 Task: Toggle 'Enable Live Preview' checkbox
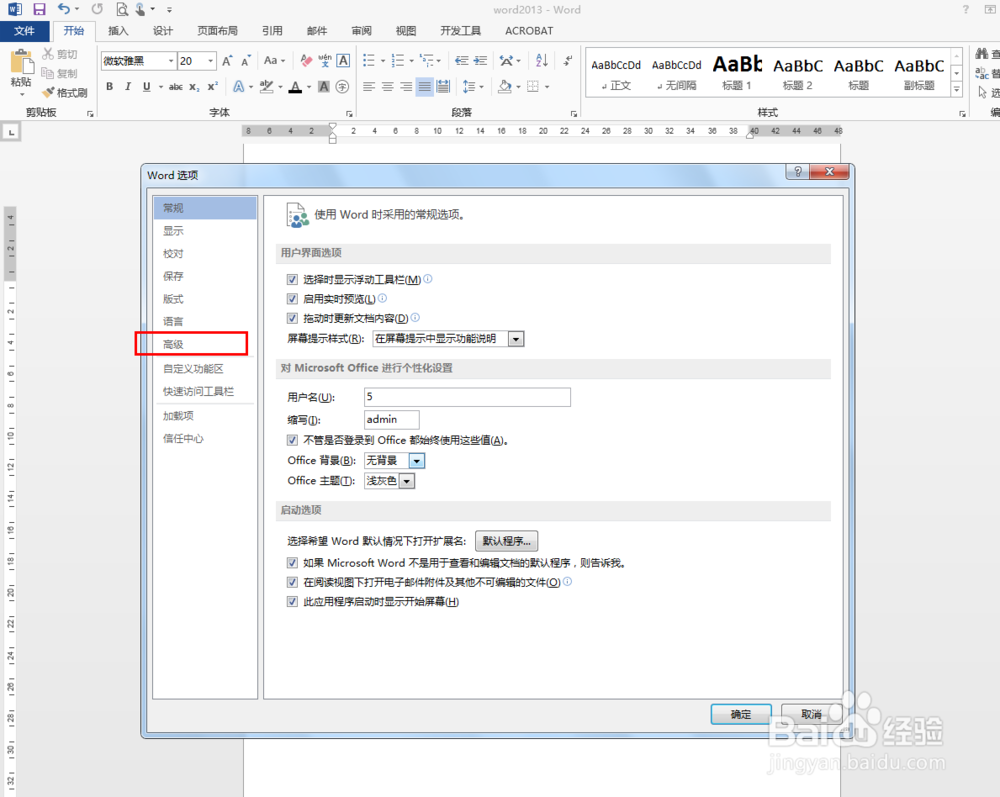tap(292, 298)
